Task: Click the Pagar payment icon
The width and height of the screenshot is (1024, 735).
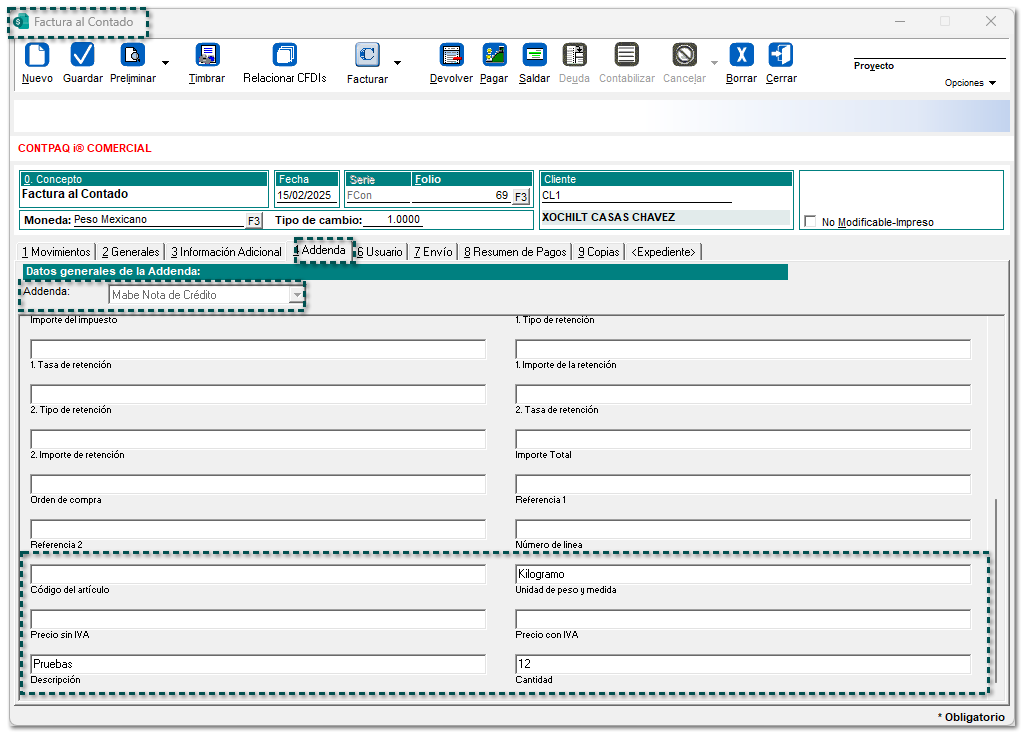Action: point(494,55)
